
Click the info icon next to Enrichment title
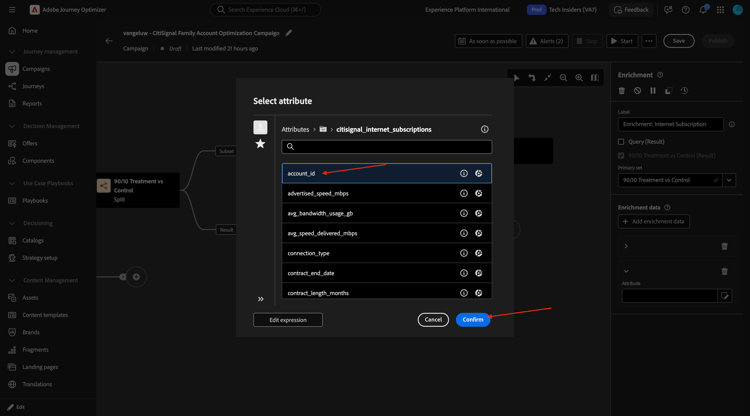(660, 75)
